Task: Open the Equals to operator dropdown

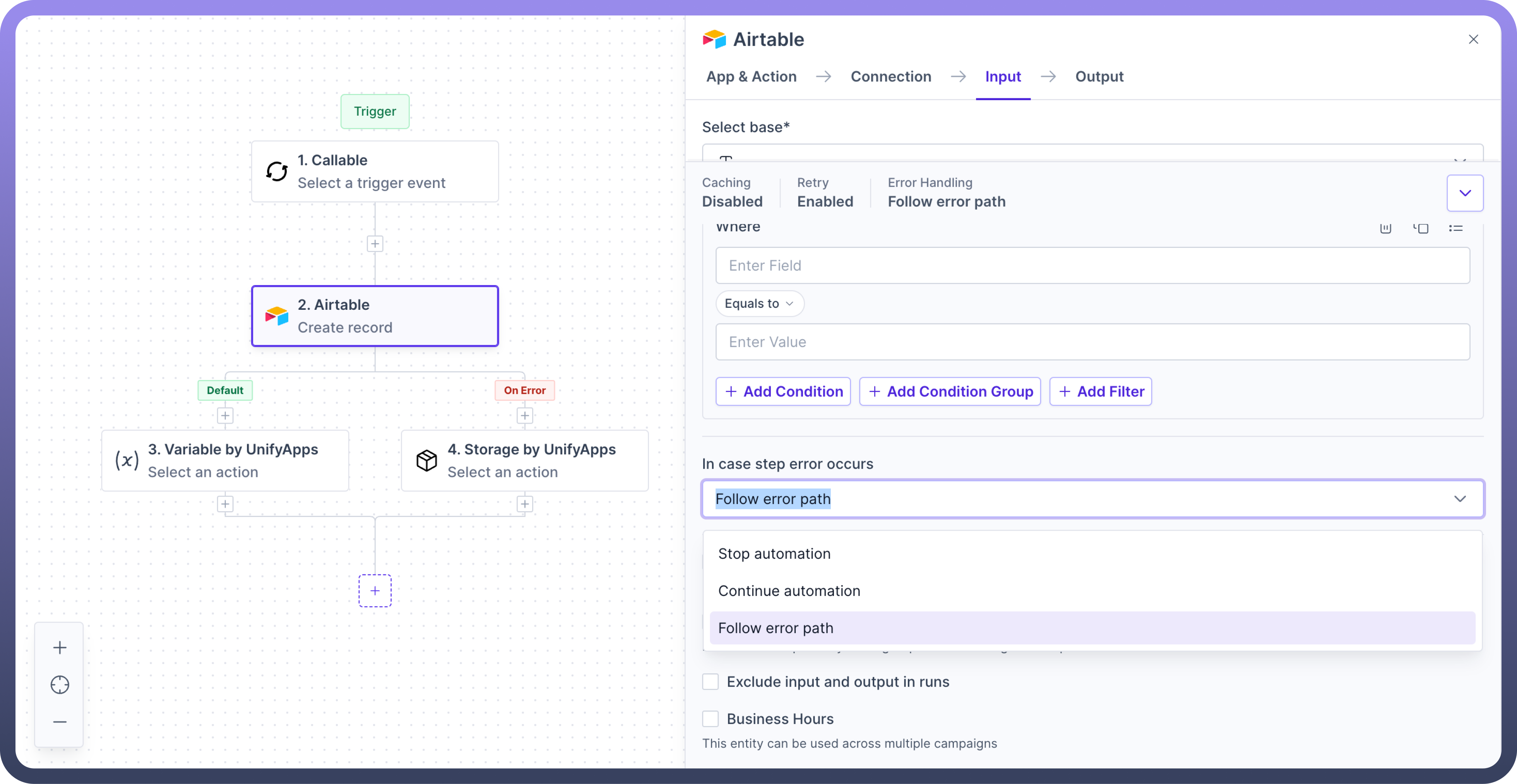Action: click(x=759, y=304)
